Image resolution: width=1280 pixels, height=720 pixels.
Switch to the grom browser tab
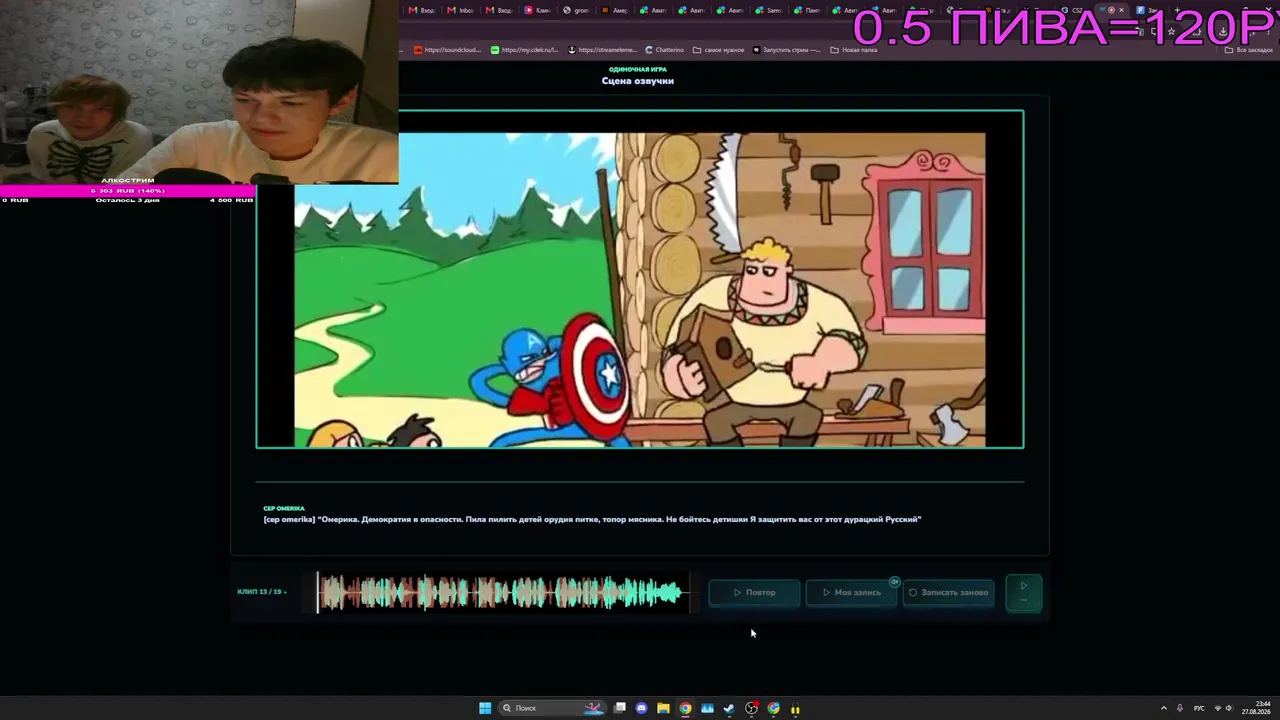point(576,10)
